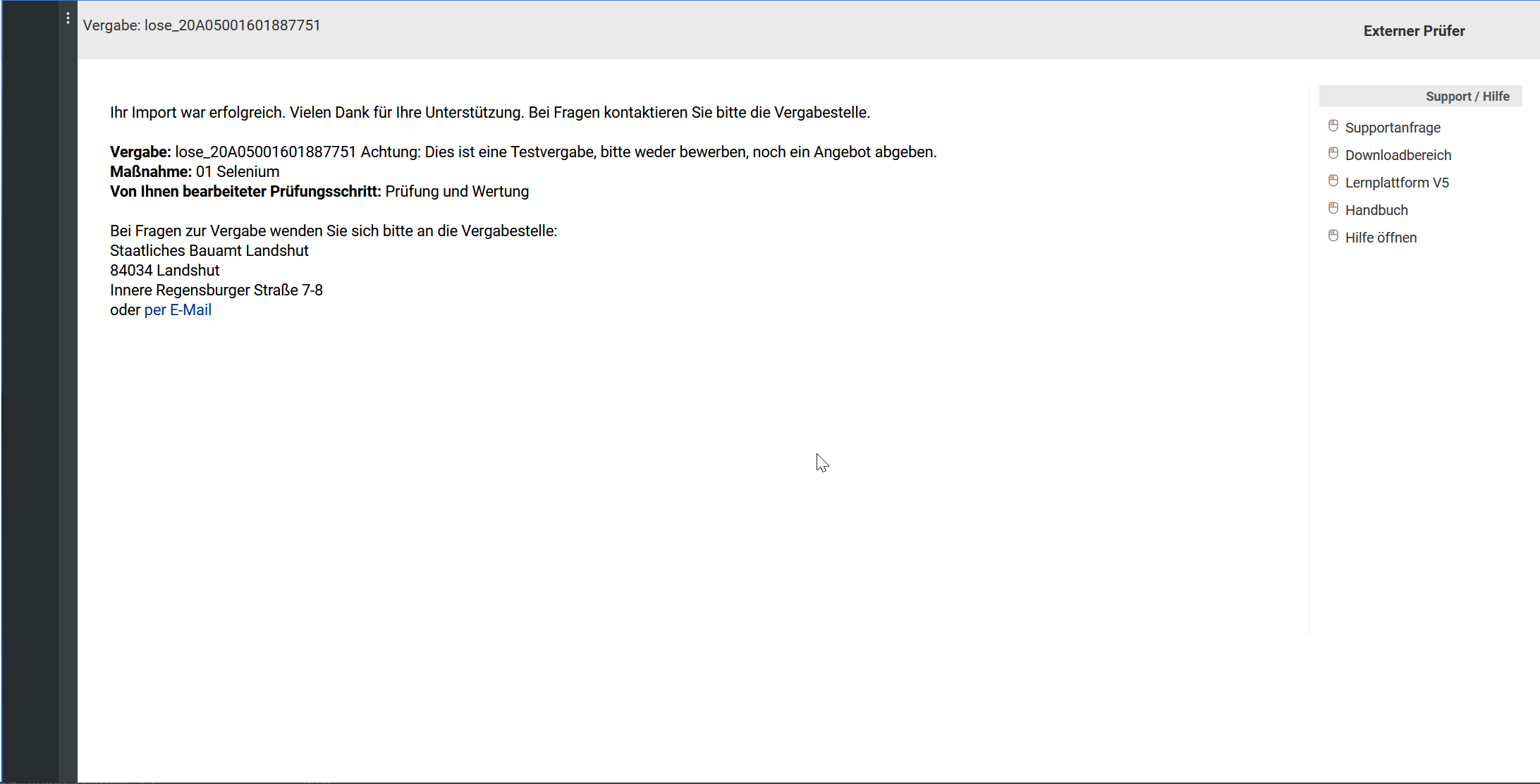This screenshot has width=1540, height=784.
Task: Click the icon beside Downloadbereich
Action: pyautogui.click(x=1333, y=154)
